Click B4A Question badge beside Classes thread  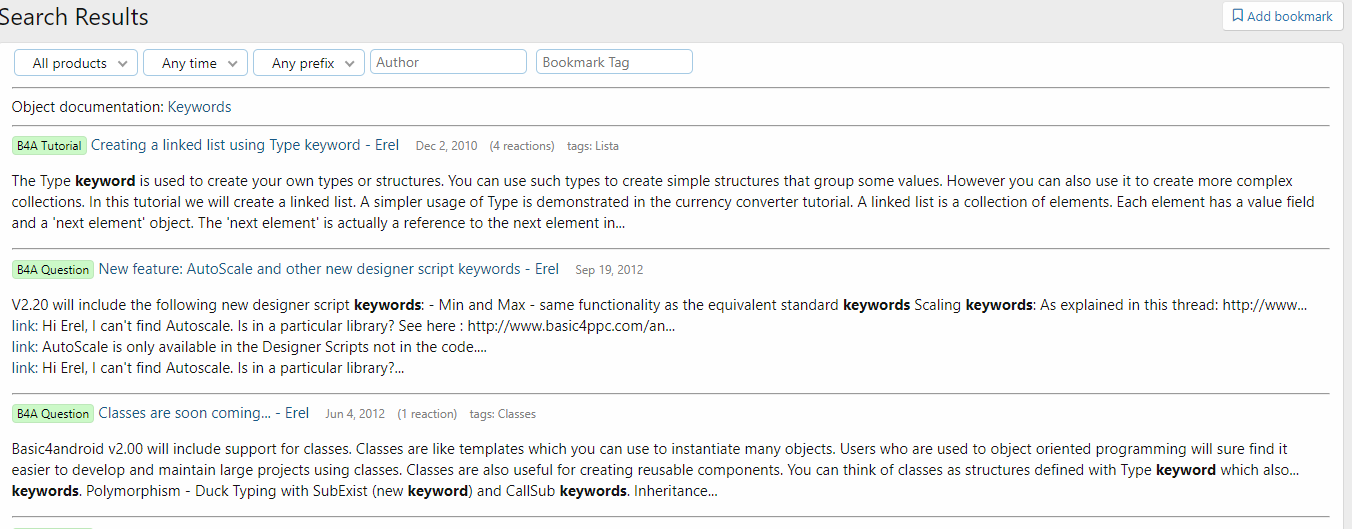pos(53,414)
